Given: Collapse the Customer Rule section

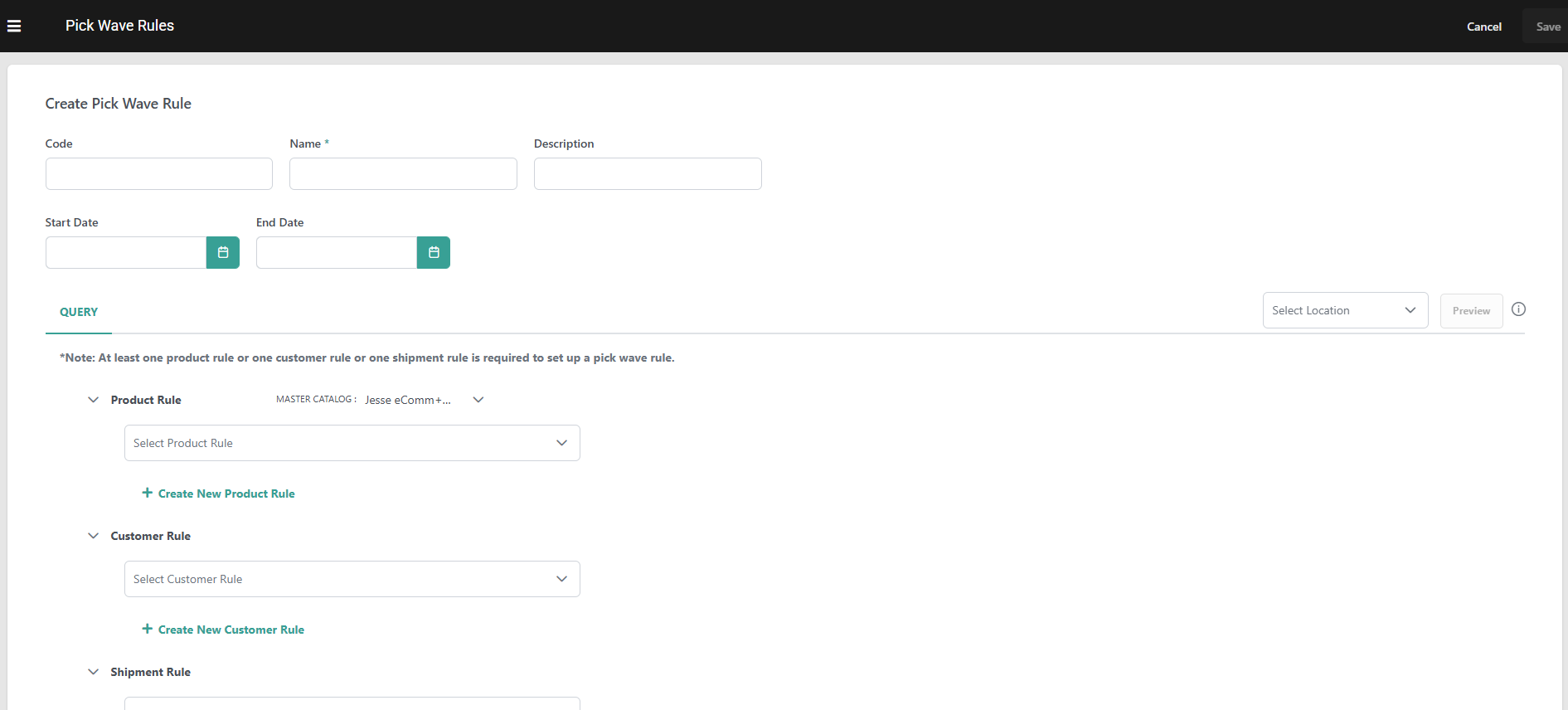Looking at the screenshot, I should tap(93, 536).
